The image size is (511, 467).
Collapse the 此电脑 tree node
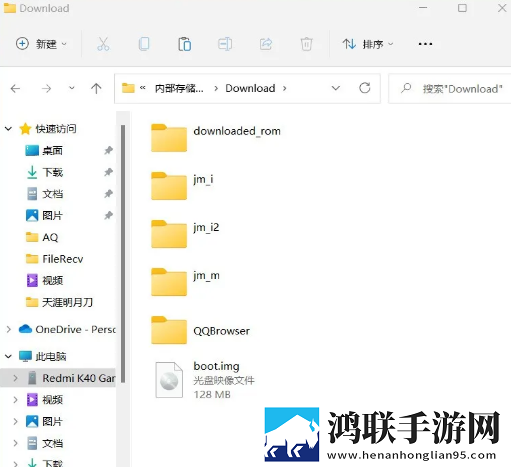click(9, 357)
